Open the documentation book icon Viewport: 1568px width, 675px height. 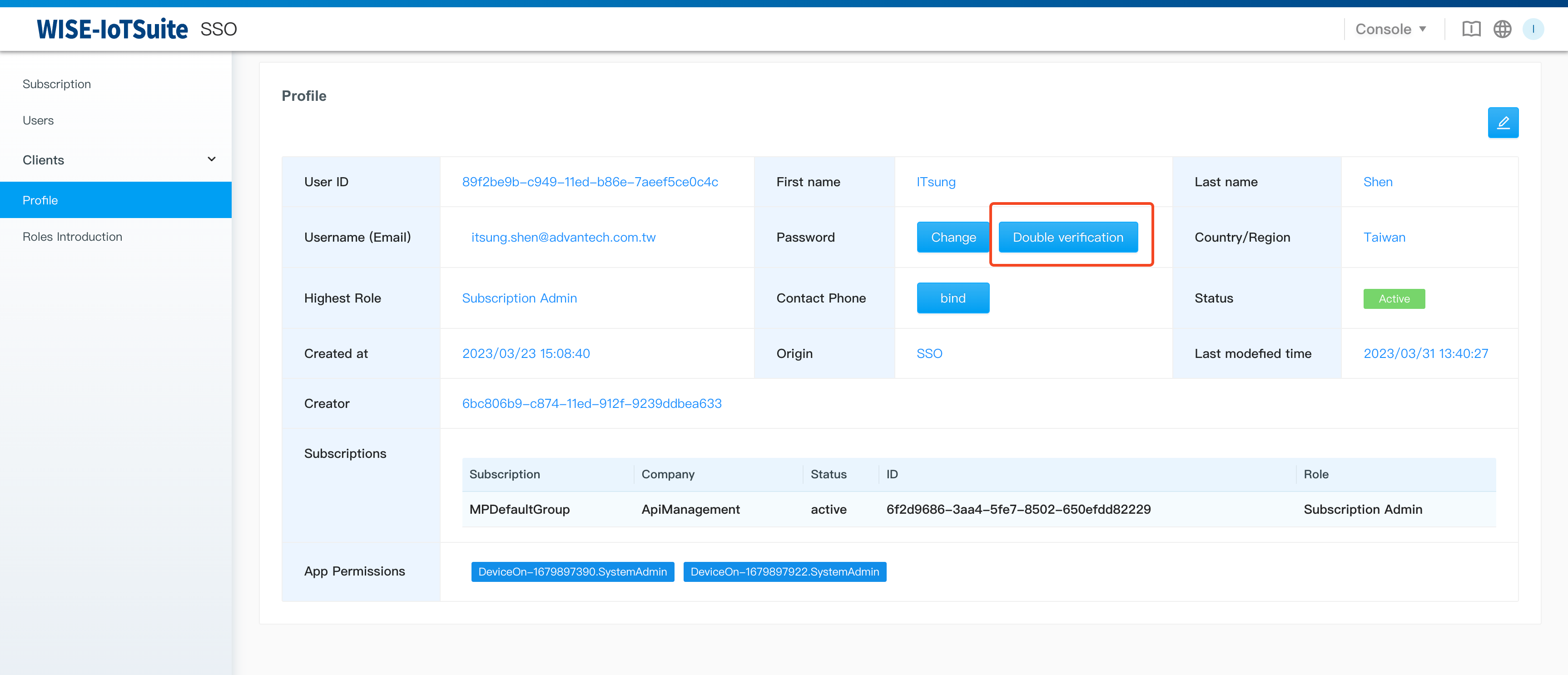tap(1471, 29)
